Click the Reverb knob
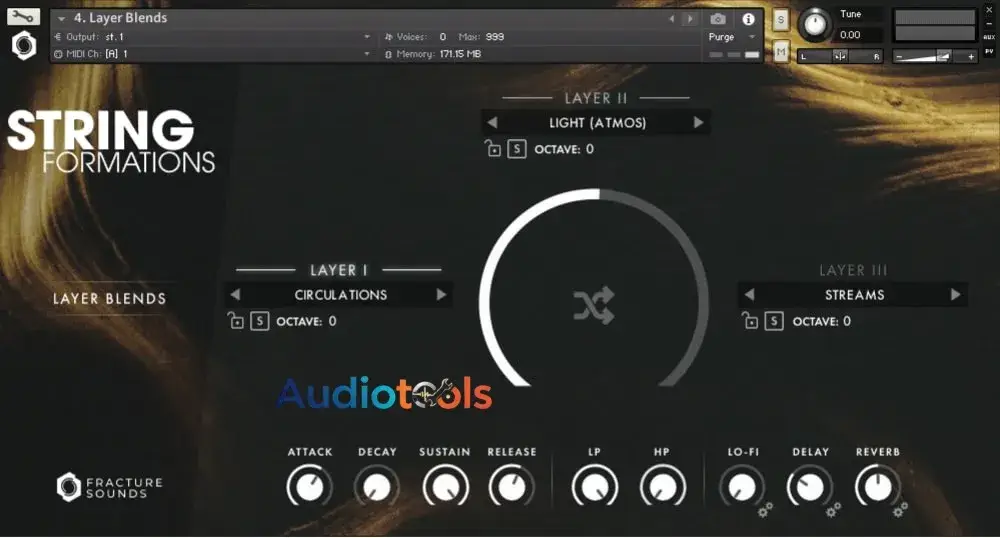The width and height of the screenshot is (1000, 538). point(878,487)
